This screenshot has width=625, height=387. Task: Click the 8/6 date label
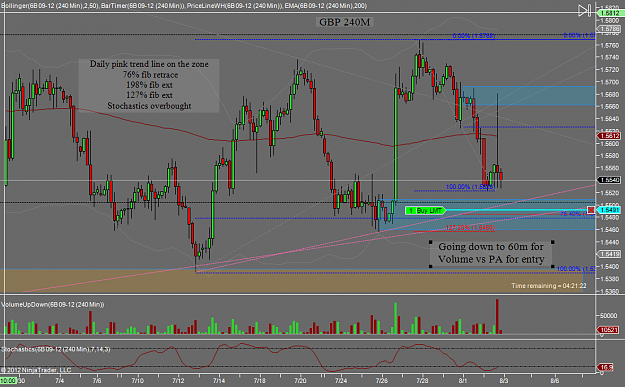point(555,381)
